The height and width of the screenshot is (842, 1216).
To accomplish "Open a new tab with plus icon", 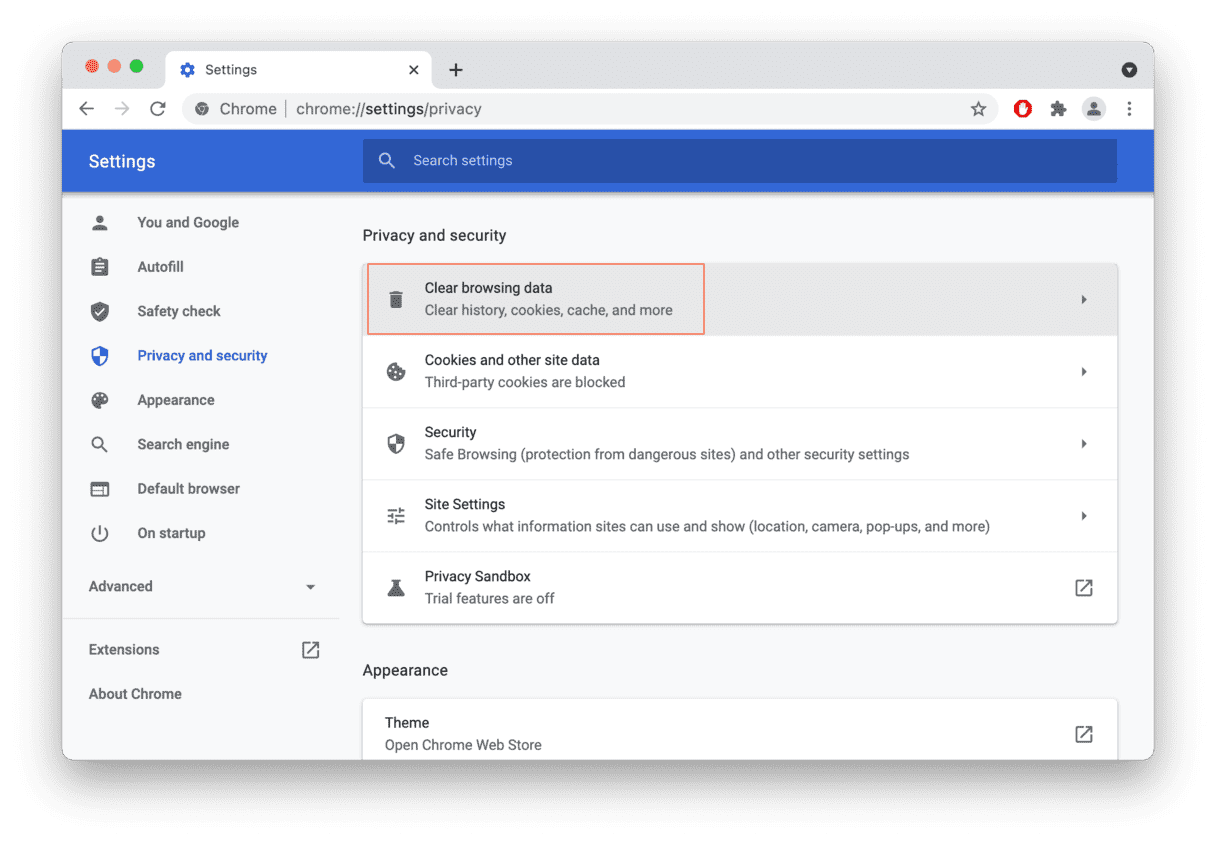I will click(x=456, y=69).
